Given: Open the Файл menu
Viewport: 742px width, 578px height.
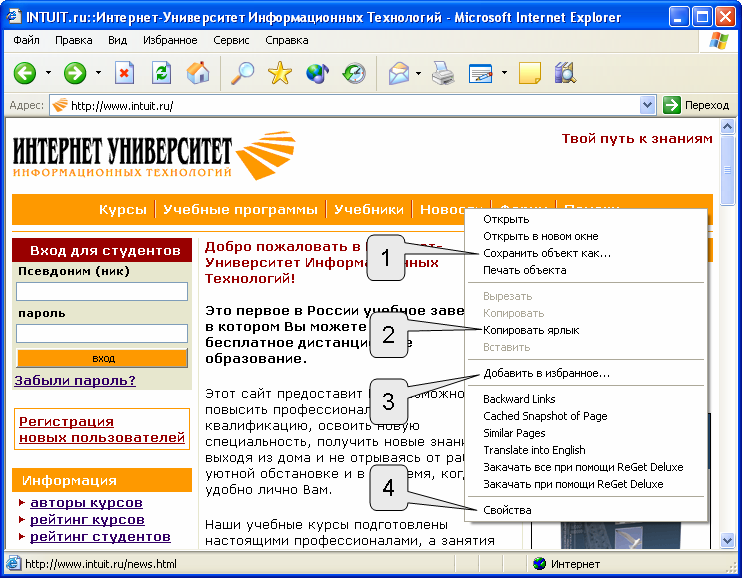Looking at the screenshot, I should coord(26,40).
